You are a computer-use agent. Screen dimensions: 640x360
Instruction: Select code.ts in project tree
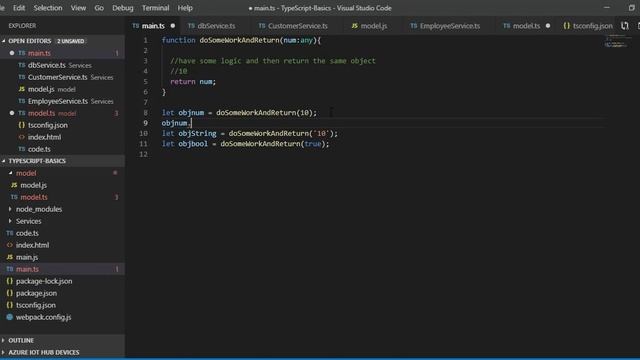[62, 233]
